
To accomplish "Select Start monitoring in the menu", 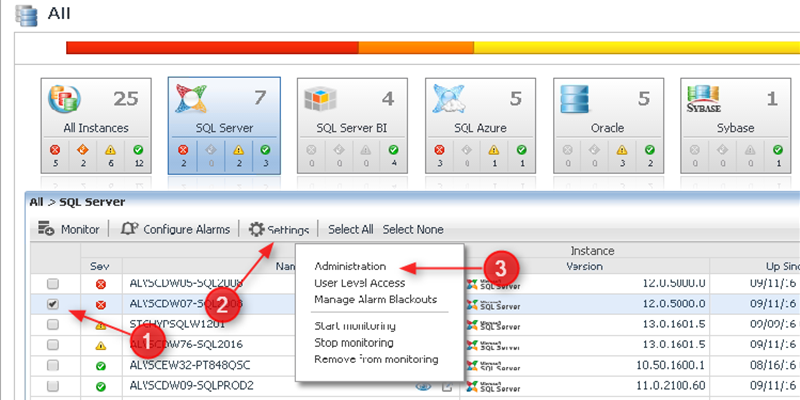I will pos(355,326).
